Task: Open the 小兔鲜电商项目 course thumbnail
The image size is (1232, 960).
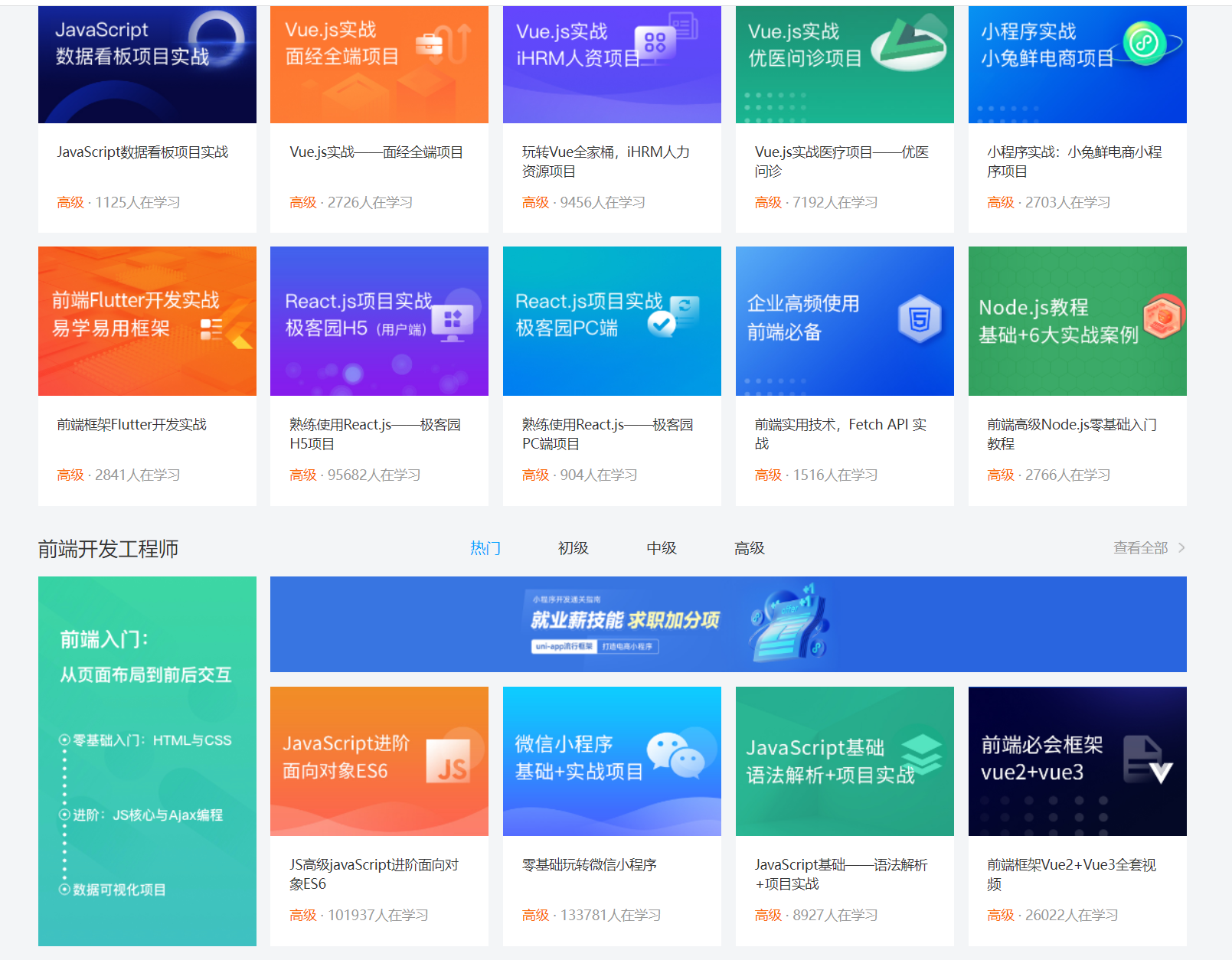Action: click(1077, 64)
